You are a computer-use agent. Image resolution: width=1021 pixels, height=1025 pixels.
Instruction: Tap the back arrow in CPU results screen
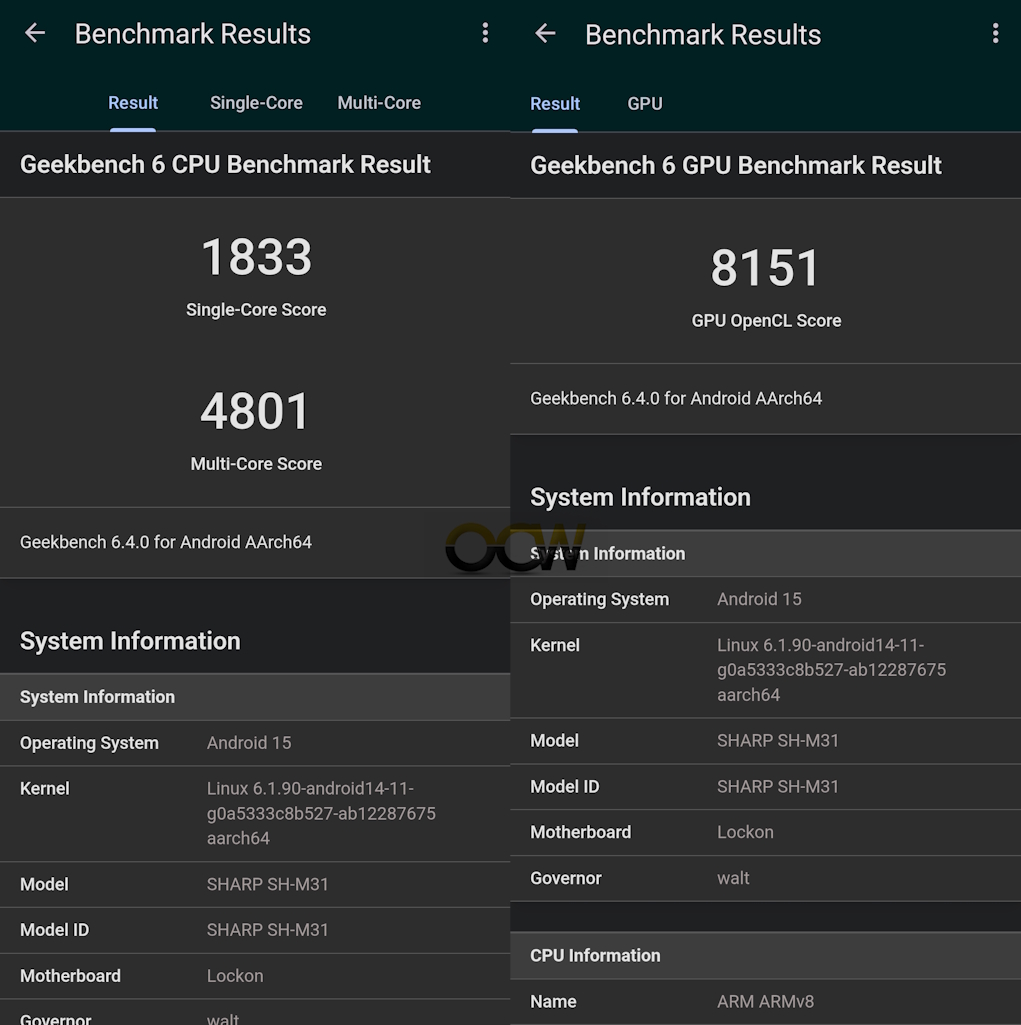tap(35, 33)
